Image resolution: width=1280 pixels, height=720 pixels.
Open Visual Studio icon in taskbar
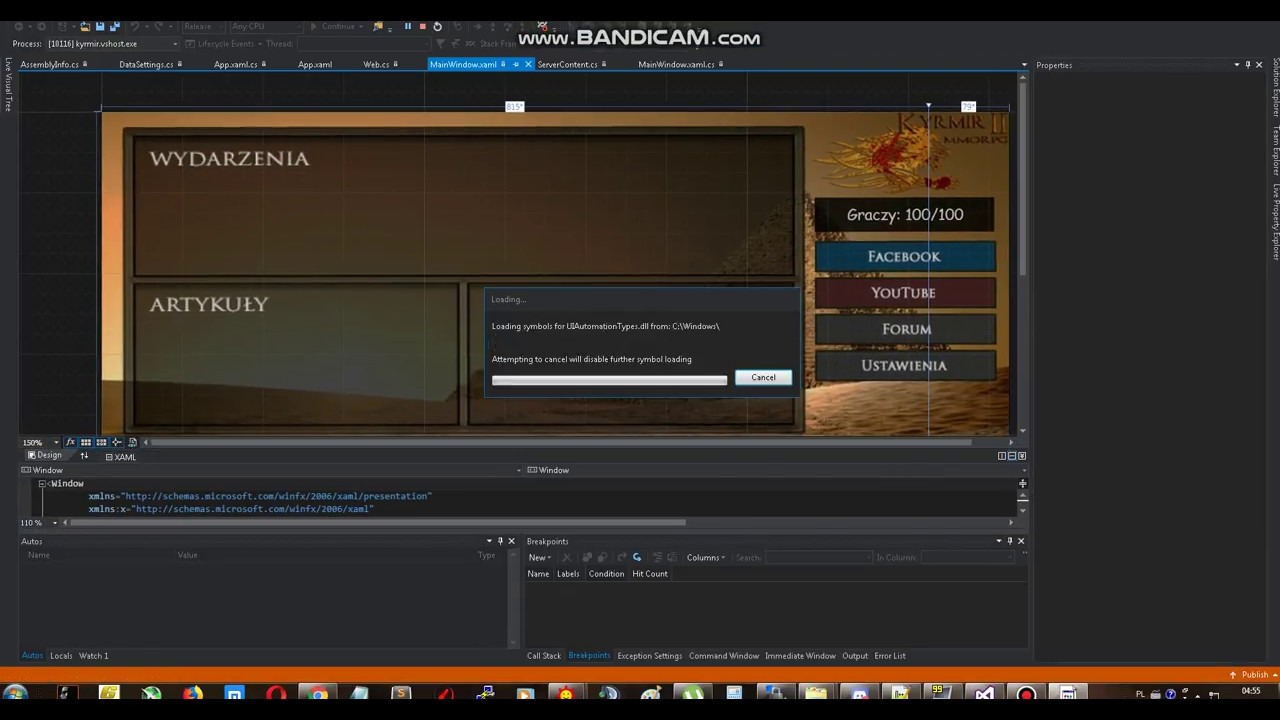pyautogui.click(x=985, y=694)
